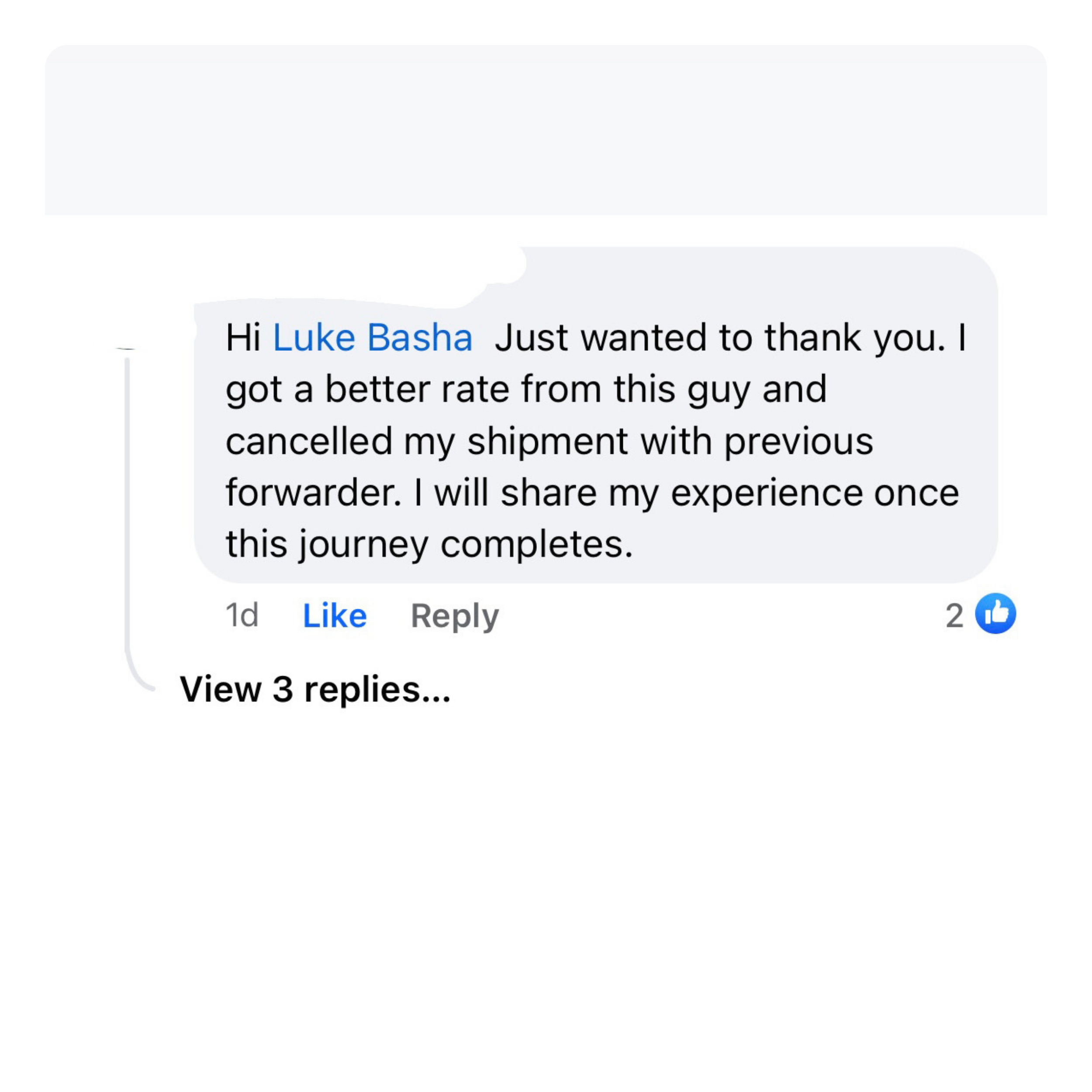
Task: Open the reaction count showing 2
Action: coord(954,615)
